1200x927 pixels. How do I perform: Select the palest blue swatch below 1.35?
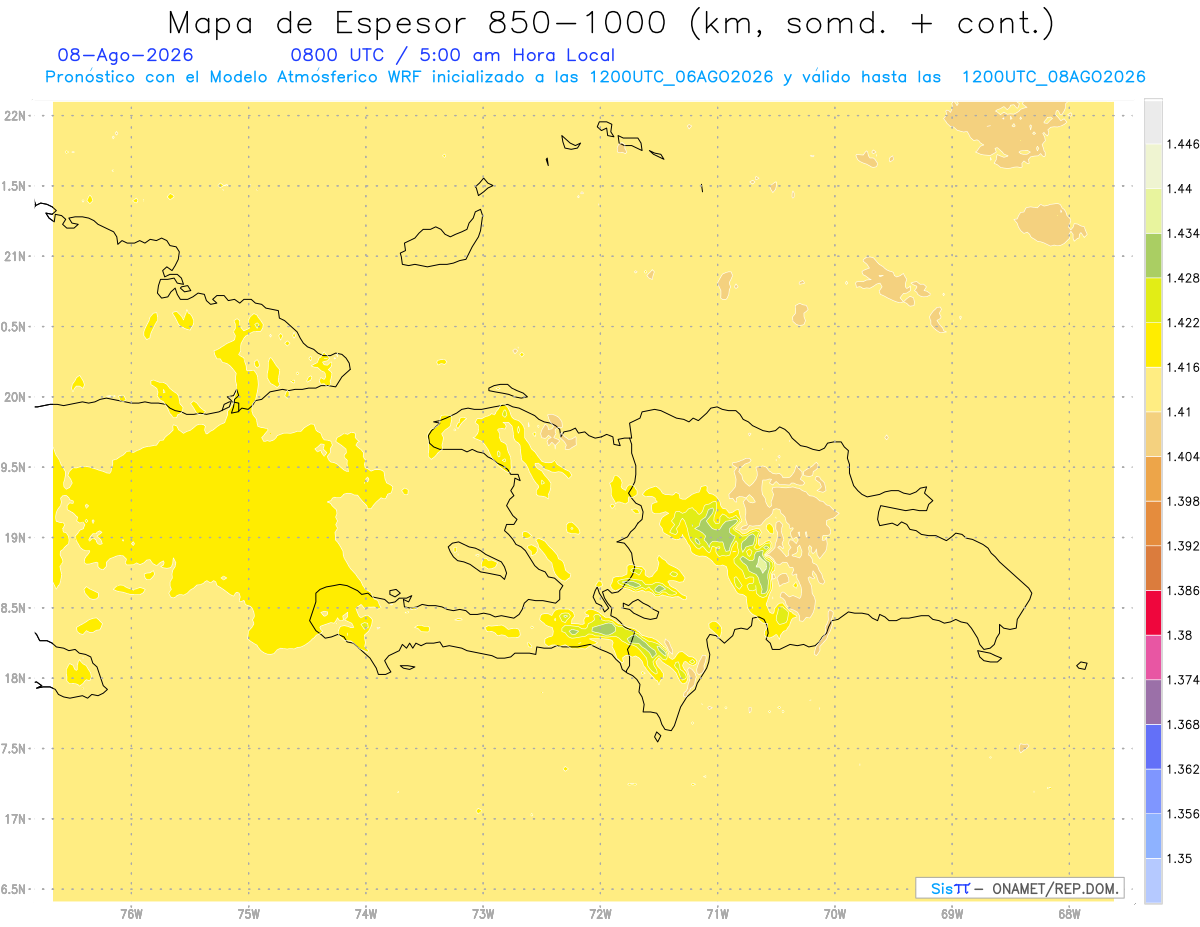pos(1153,881)
